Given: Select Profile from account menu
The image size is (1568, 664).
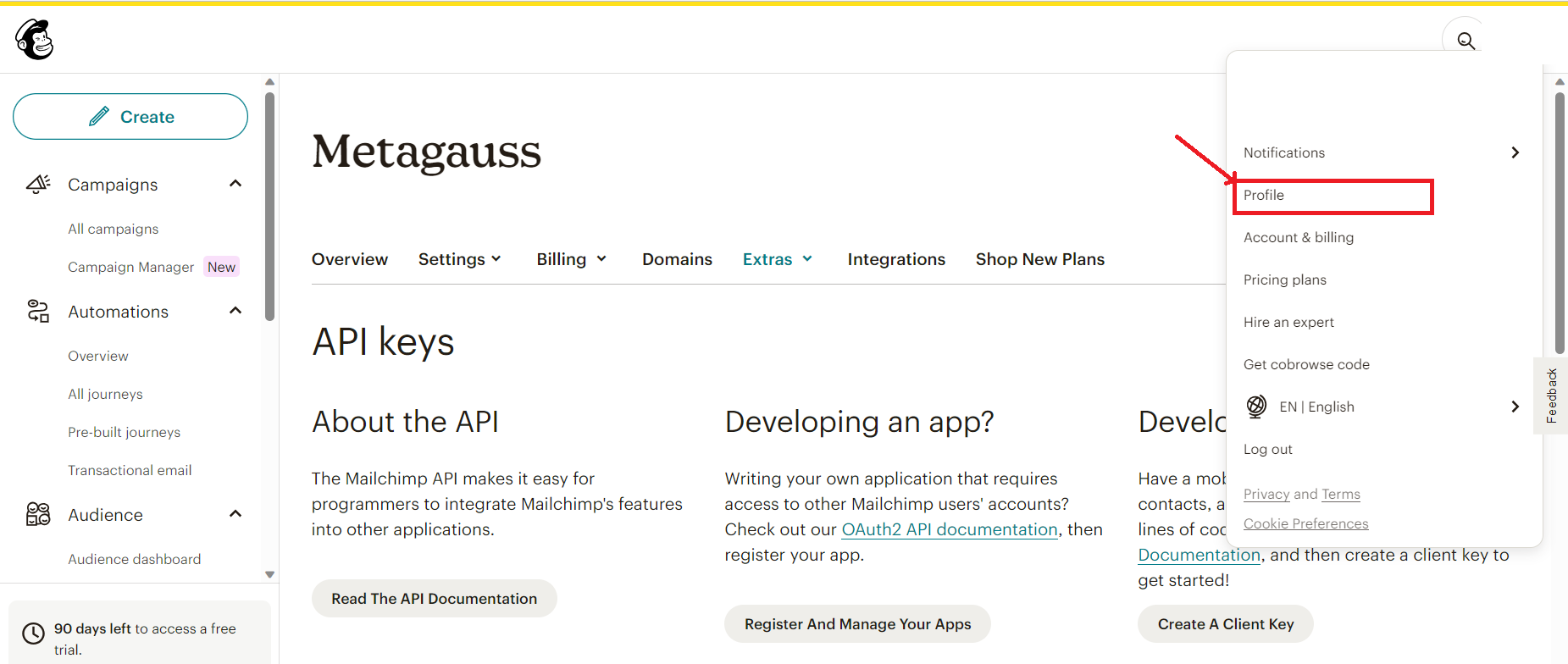Looking at the screenshot, I should [1264, 196].
